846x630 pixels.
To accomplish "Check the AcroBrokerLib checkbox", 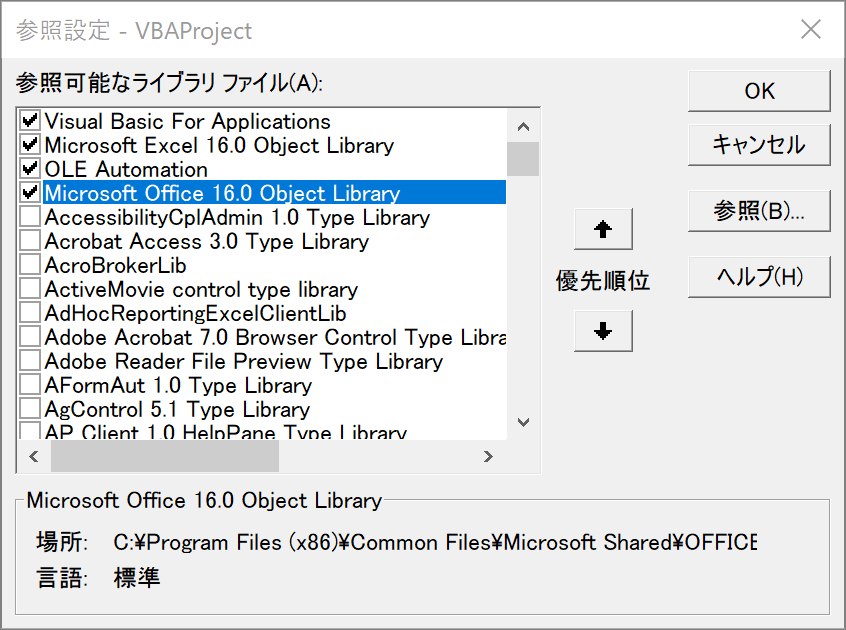I will pos(30,265).
